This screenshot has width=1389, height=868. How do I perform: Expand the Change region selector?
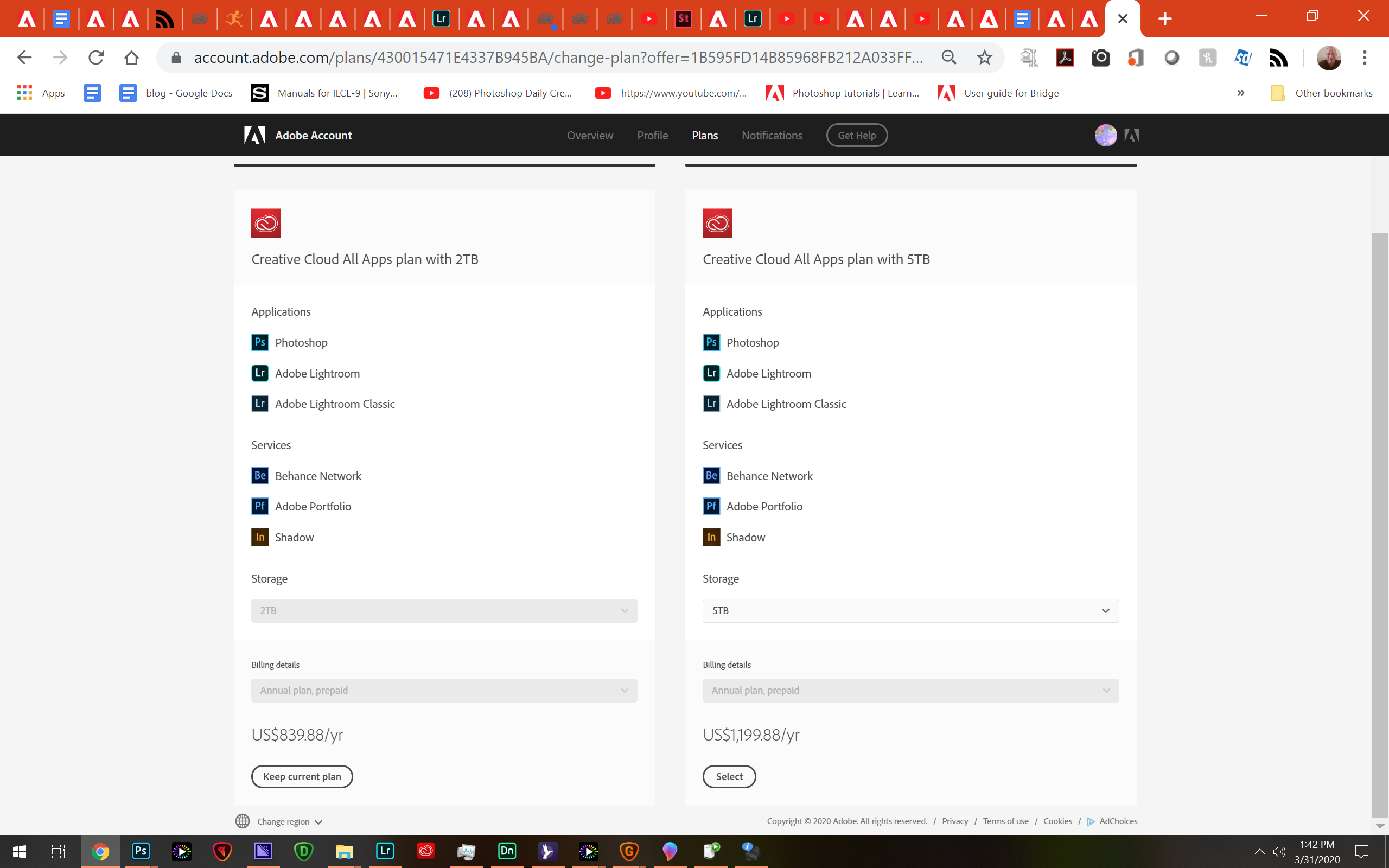click(x=284, y=821)
